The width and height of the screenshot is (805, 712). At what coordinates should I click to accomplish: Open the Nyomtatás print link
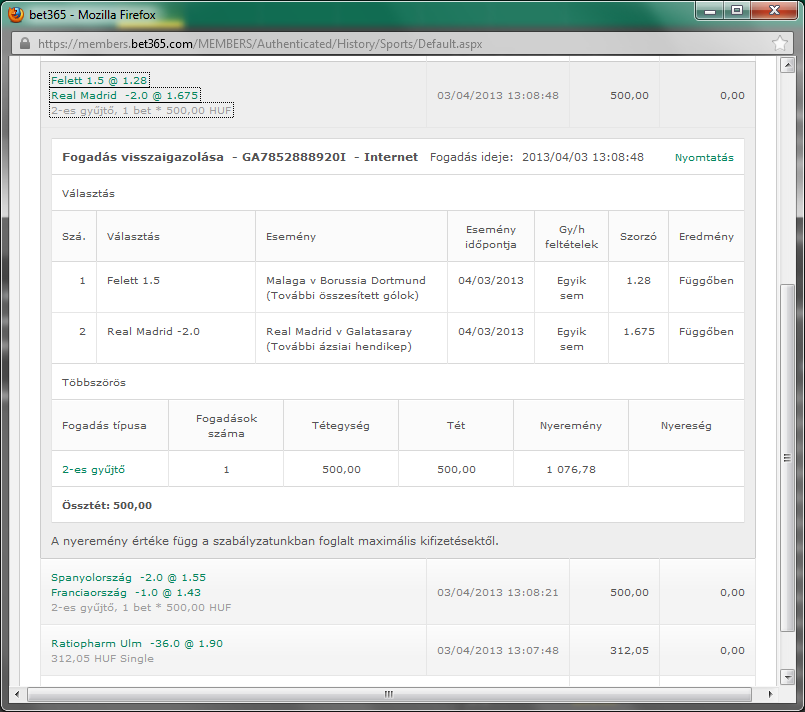[704, 158]
